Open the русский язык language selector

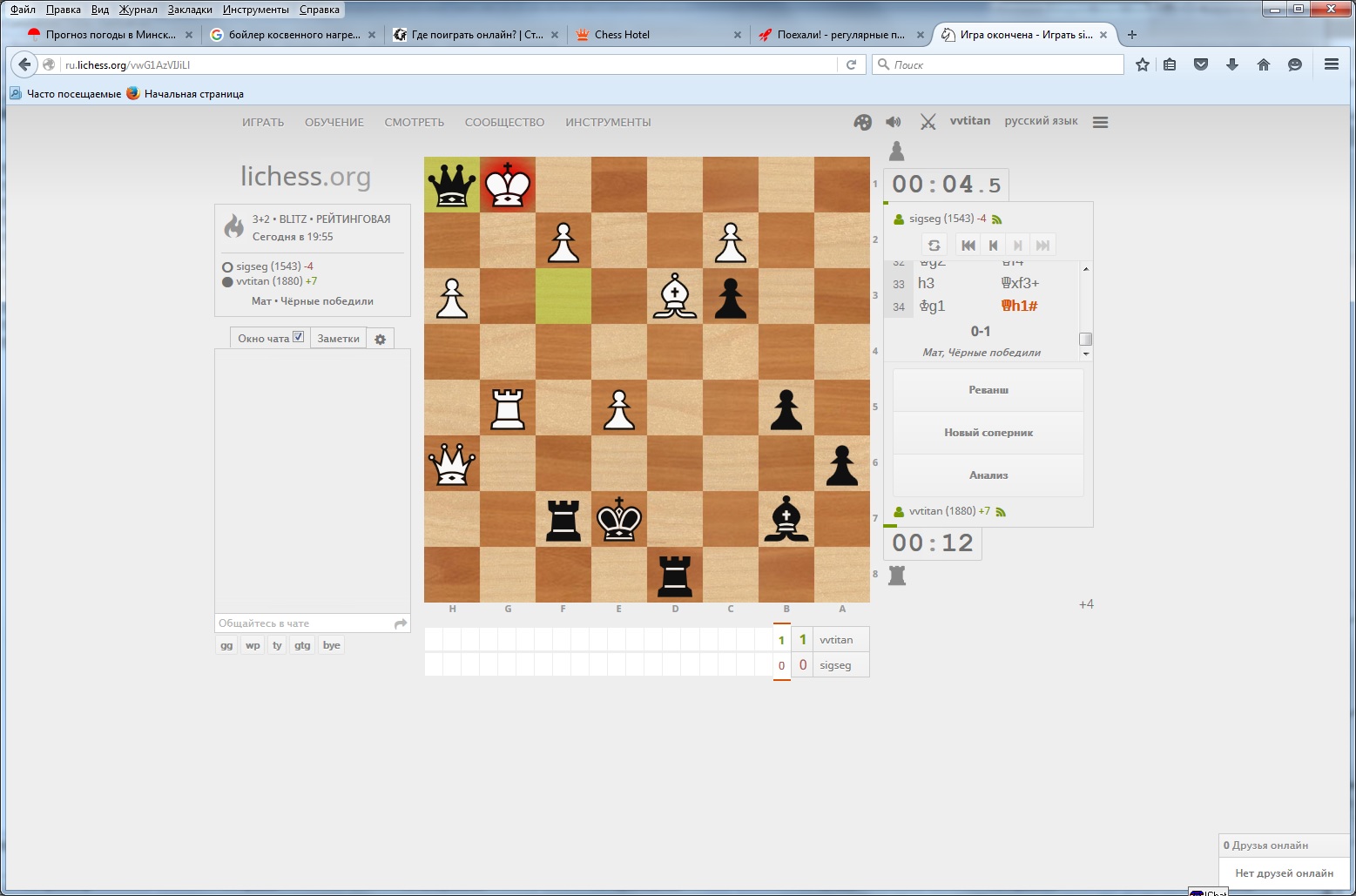pyautogui.click(x=1041, y=121)
